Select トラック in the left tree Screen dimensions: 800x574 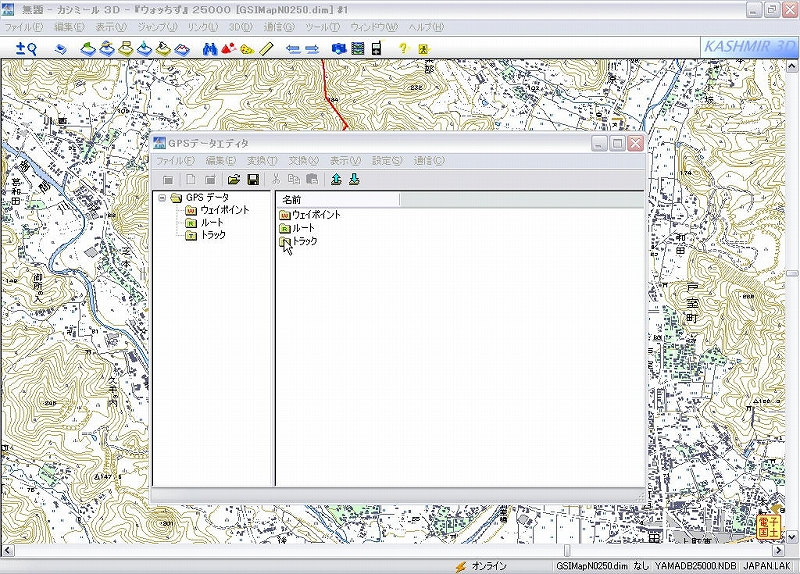pyautogui.click(x=213, y=235)
